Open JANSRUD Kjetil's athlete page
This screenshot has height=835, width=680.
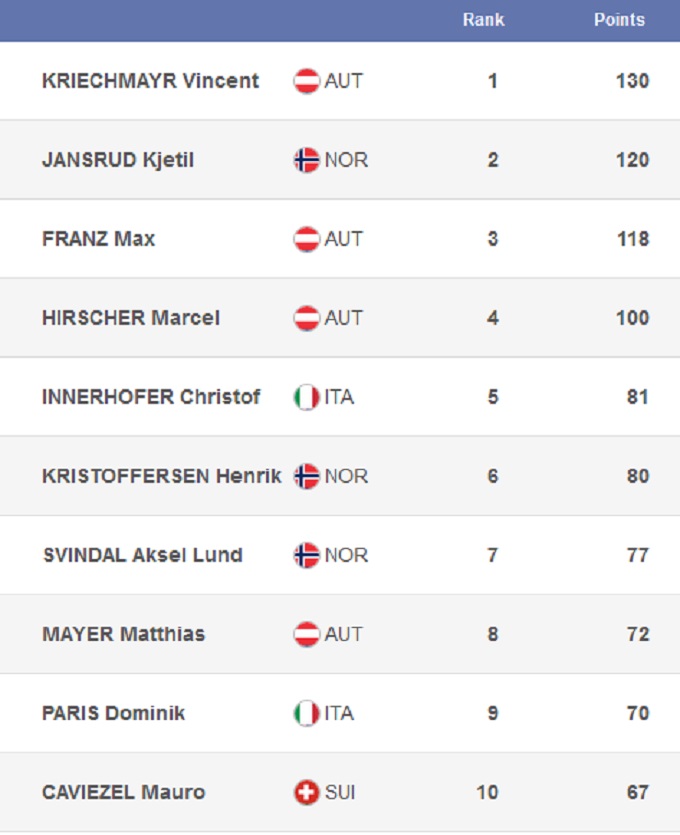point(118,160)
